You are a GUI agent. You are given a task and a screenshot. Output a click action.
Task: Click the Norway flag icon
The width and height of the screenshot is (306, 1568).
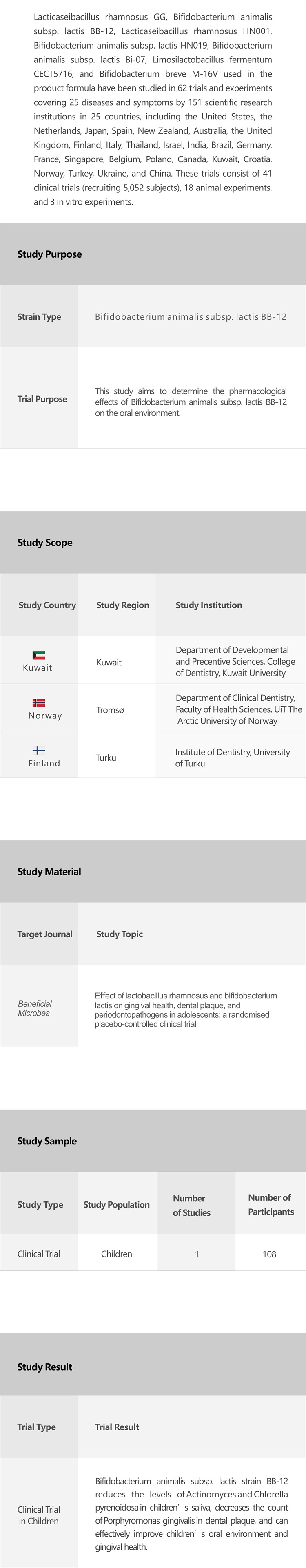tap(39, 702)
